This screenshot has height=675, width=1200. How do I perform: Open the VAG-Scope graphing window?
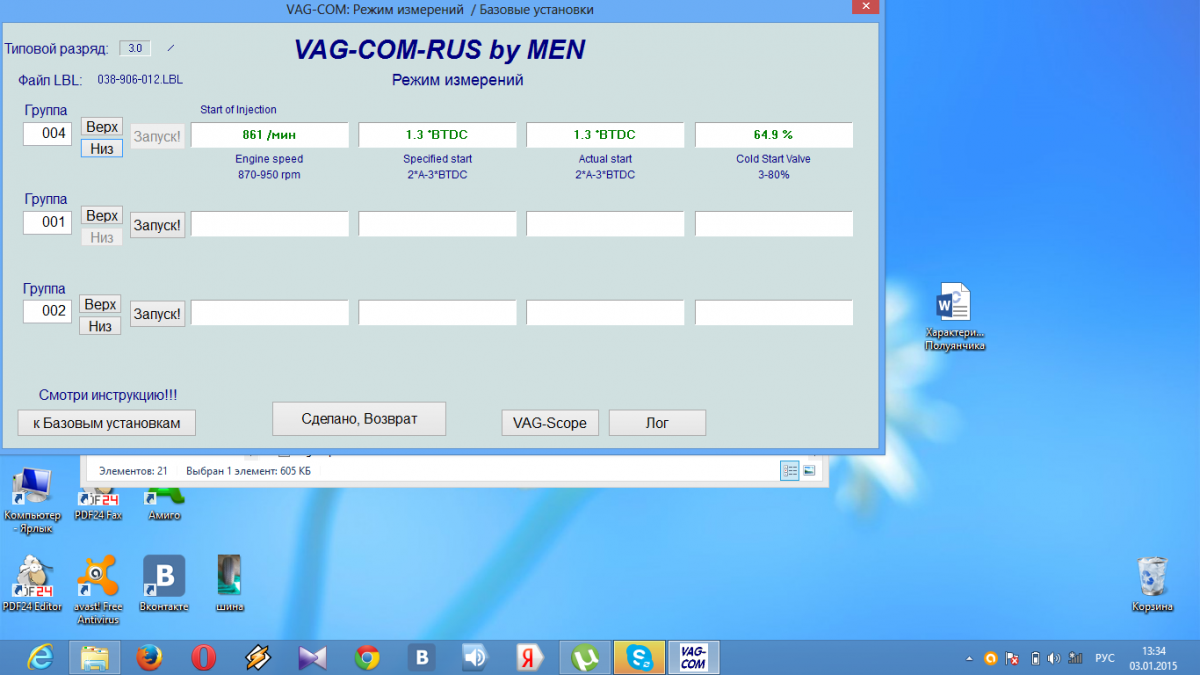[549, 423]
